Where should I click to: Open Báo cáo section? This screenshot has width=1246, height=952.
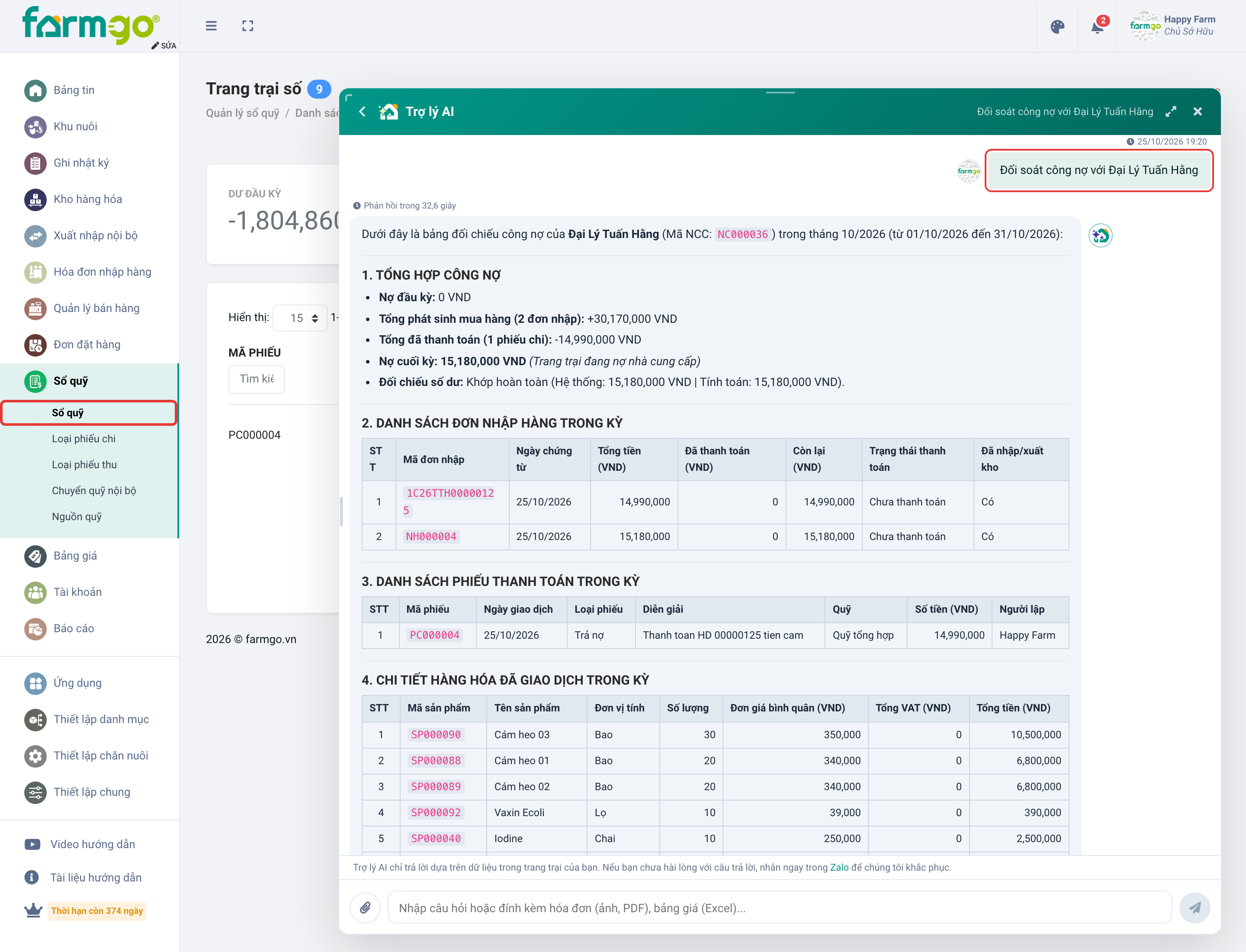[x=90, y=628]
